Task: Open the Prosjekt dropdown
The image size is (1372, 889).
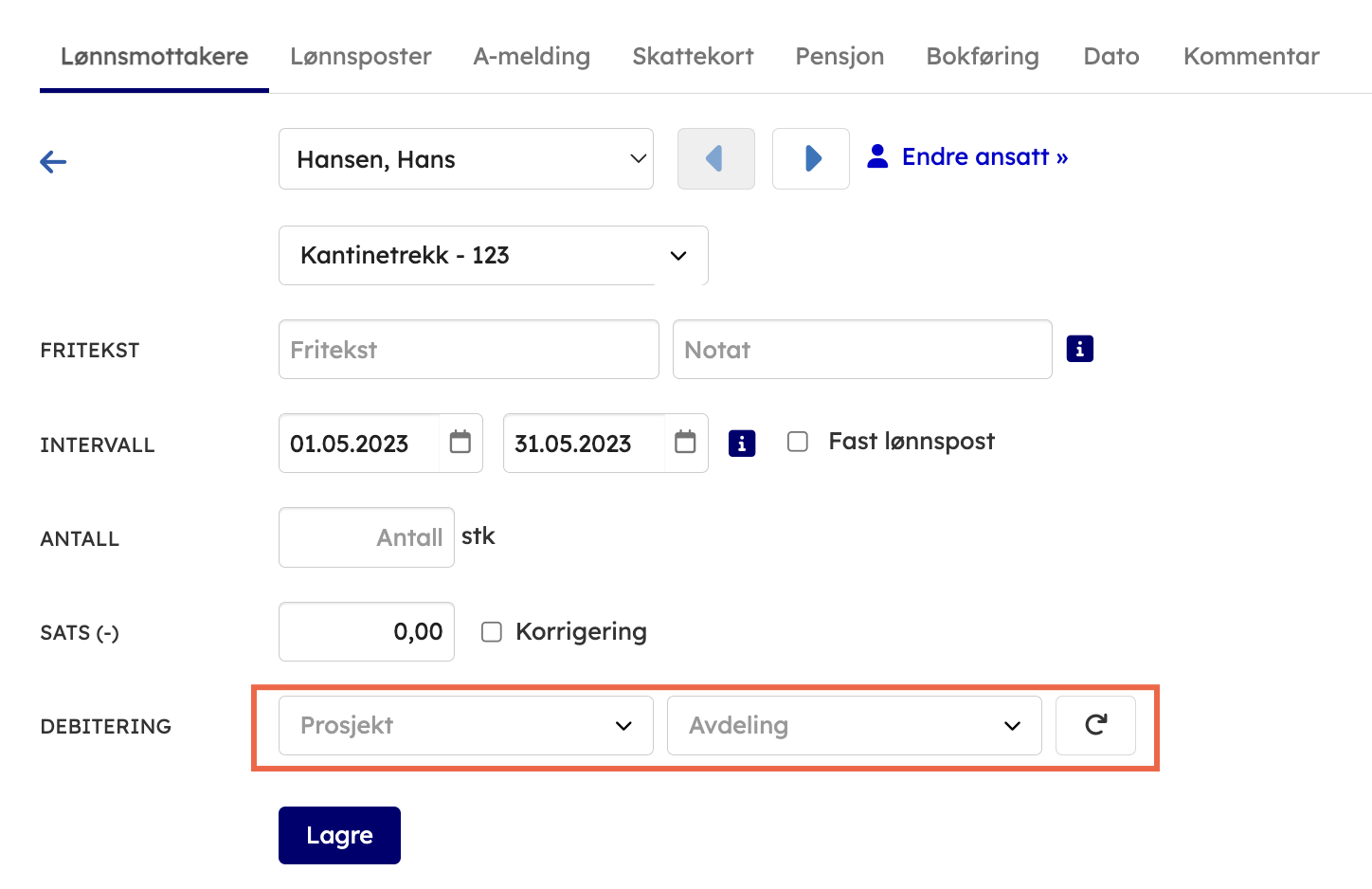Action: point(465,726)
